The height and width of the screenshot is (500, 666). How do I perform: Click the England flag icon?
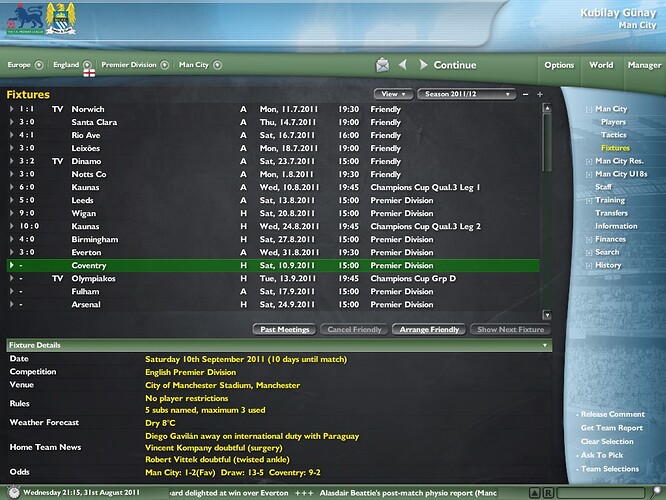click(x=89, y=73)
